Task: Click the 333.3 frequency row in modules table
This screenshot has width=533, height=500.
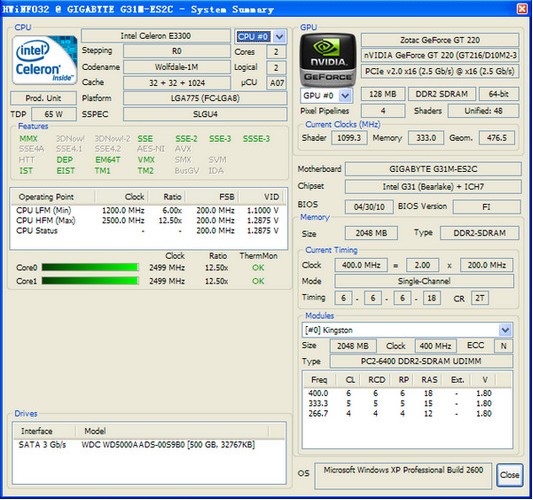Action: click(407, 403)
